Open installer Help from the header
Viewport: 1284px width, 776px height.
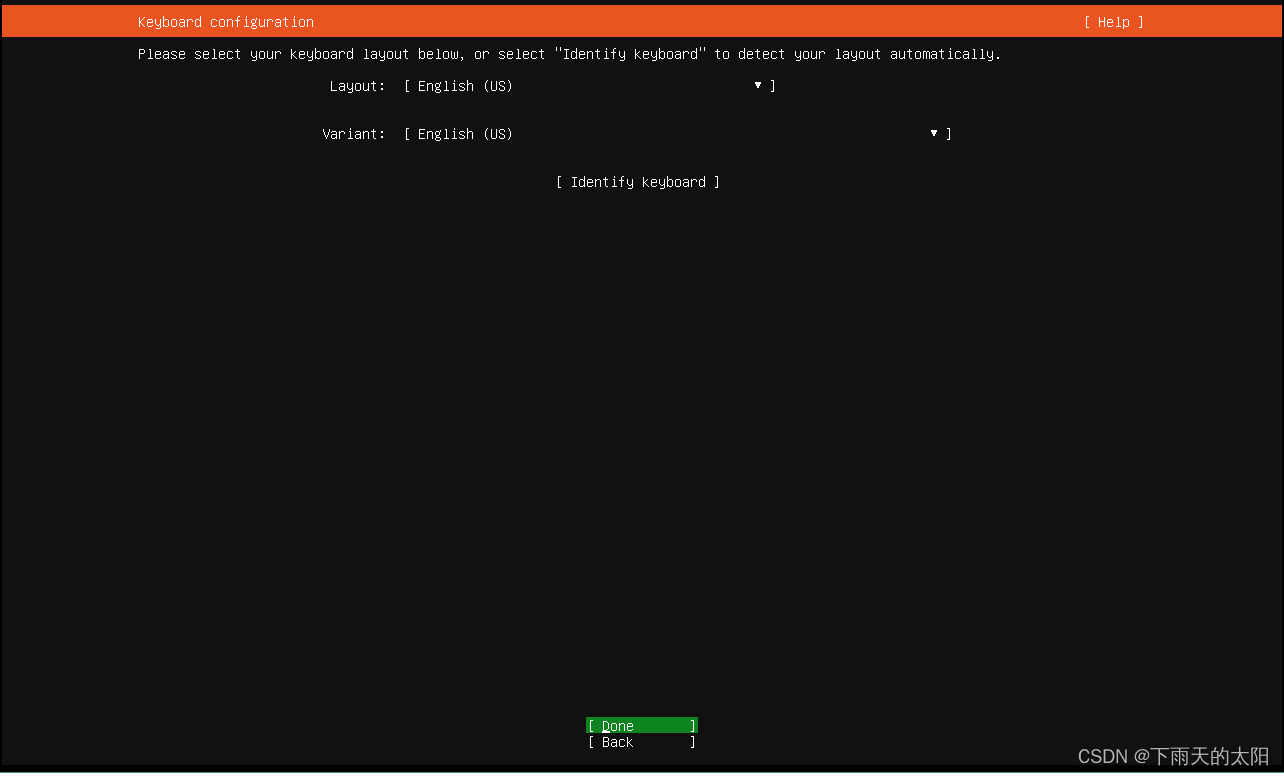pyautogui.click(x=1112, y=21)
